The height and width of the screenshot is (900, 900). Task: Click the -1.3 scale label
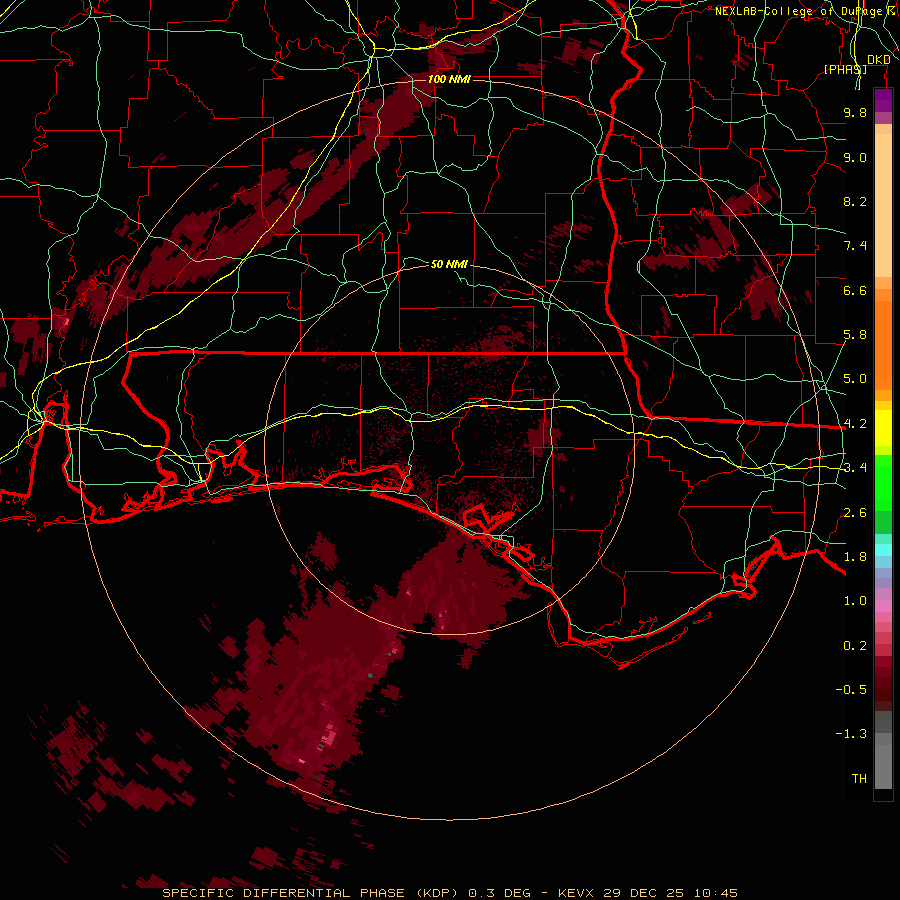851,734
